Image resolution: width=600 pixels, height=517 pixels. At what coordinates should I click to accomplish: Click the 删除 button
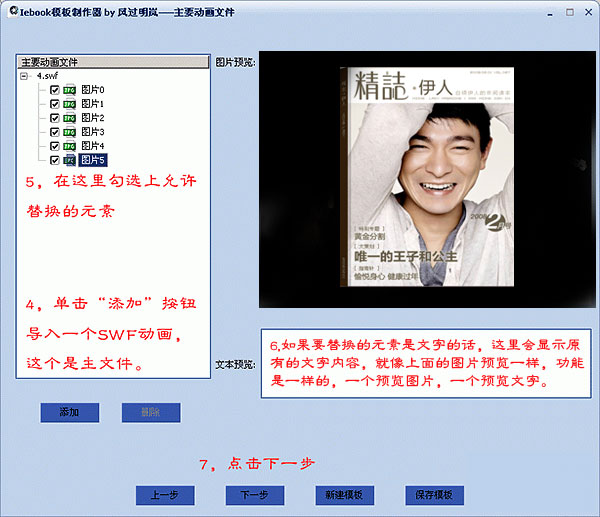click(x=151, y=413)
